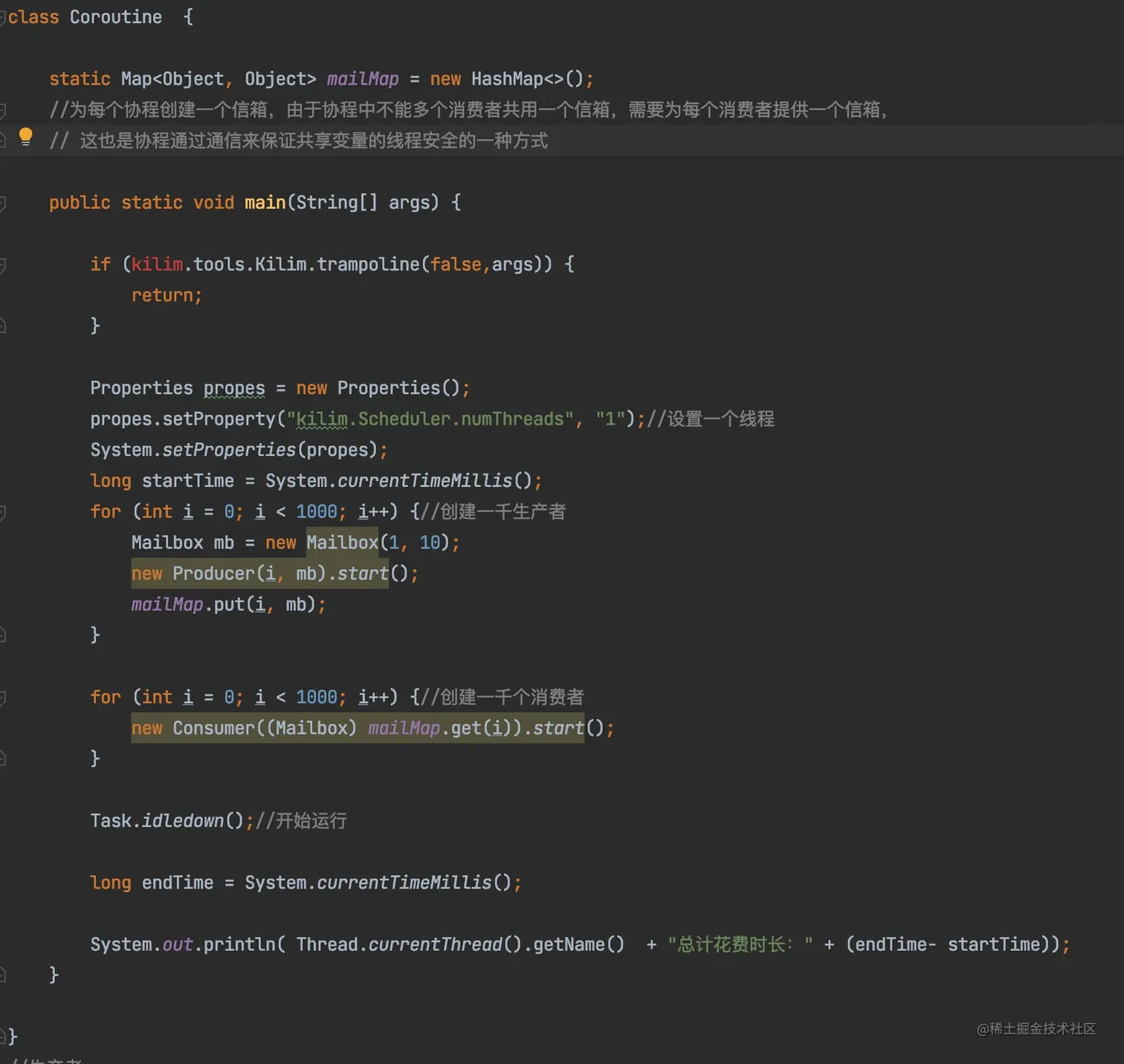The image size is (1124, 1064).
Task: Click the (Mailbox) cast
Action: click(311, 728)
